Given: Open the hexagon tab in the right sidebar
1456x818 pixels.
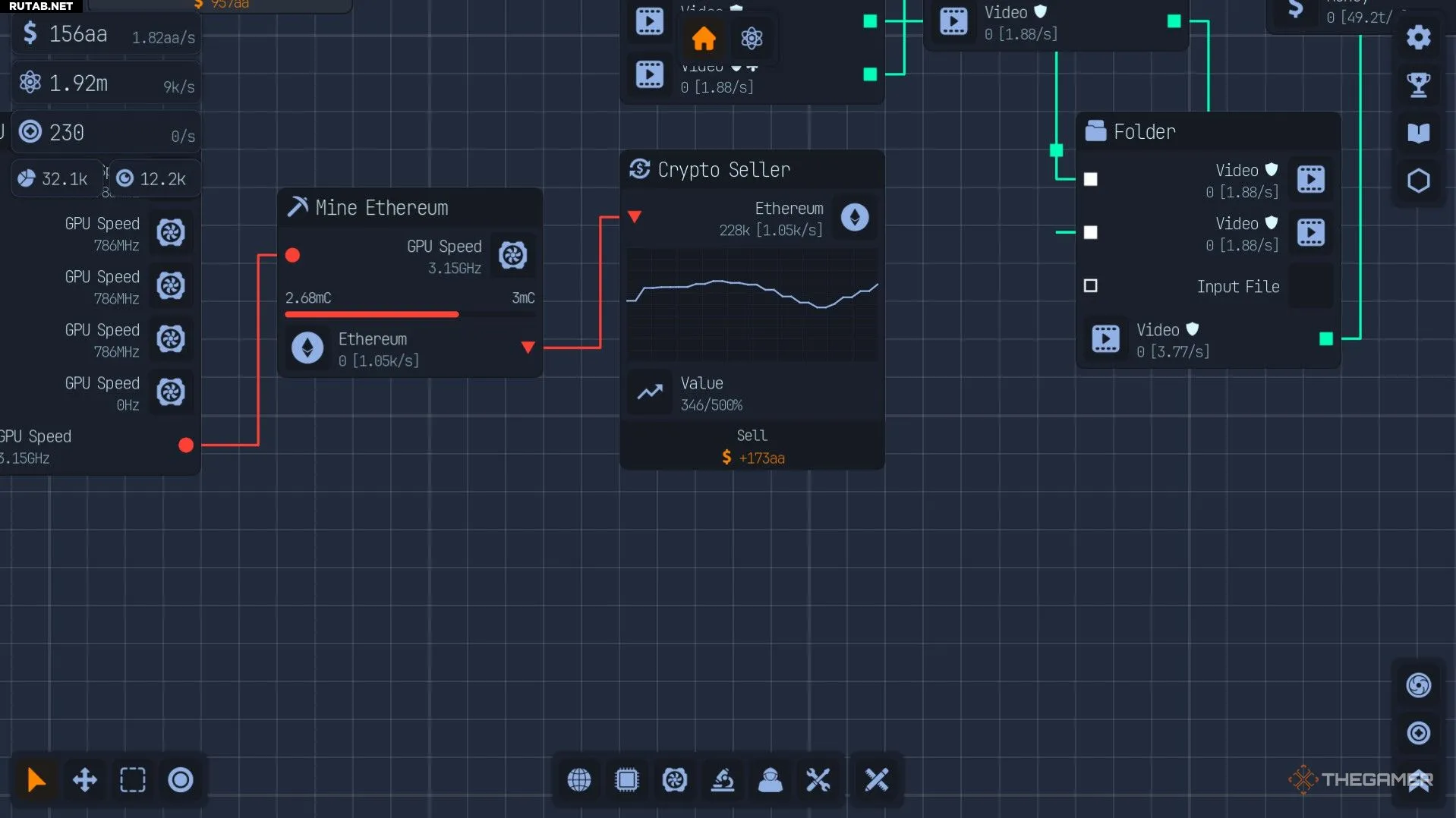Looking at the screenshot, I should pos(1418,181).
